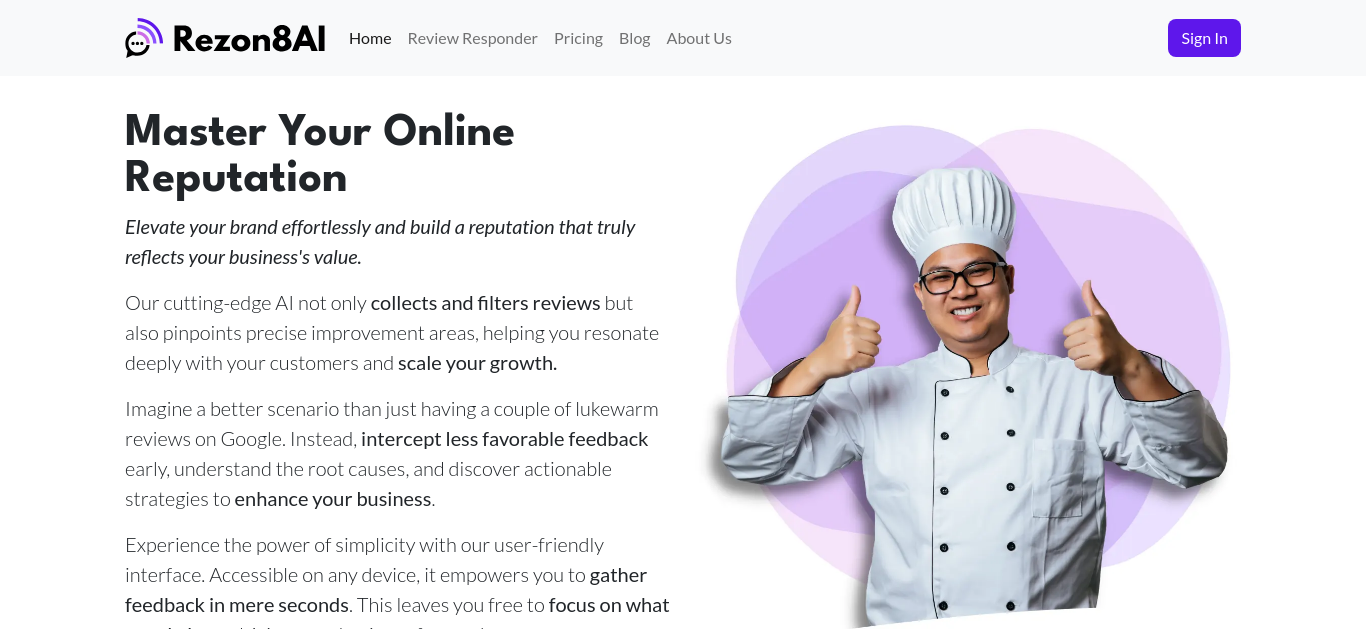Click intercept less favorable feedback phrase

click(x=505, y=439)
